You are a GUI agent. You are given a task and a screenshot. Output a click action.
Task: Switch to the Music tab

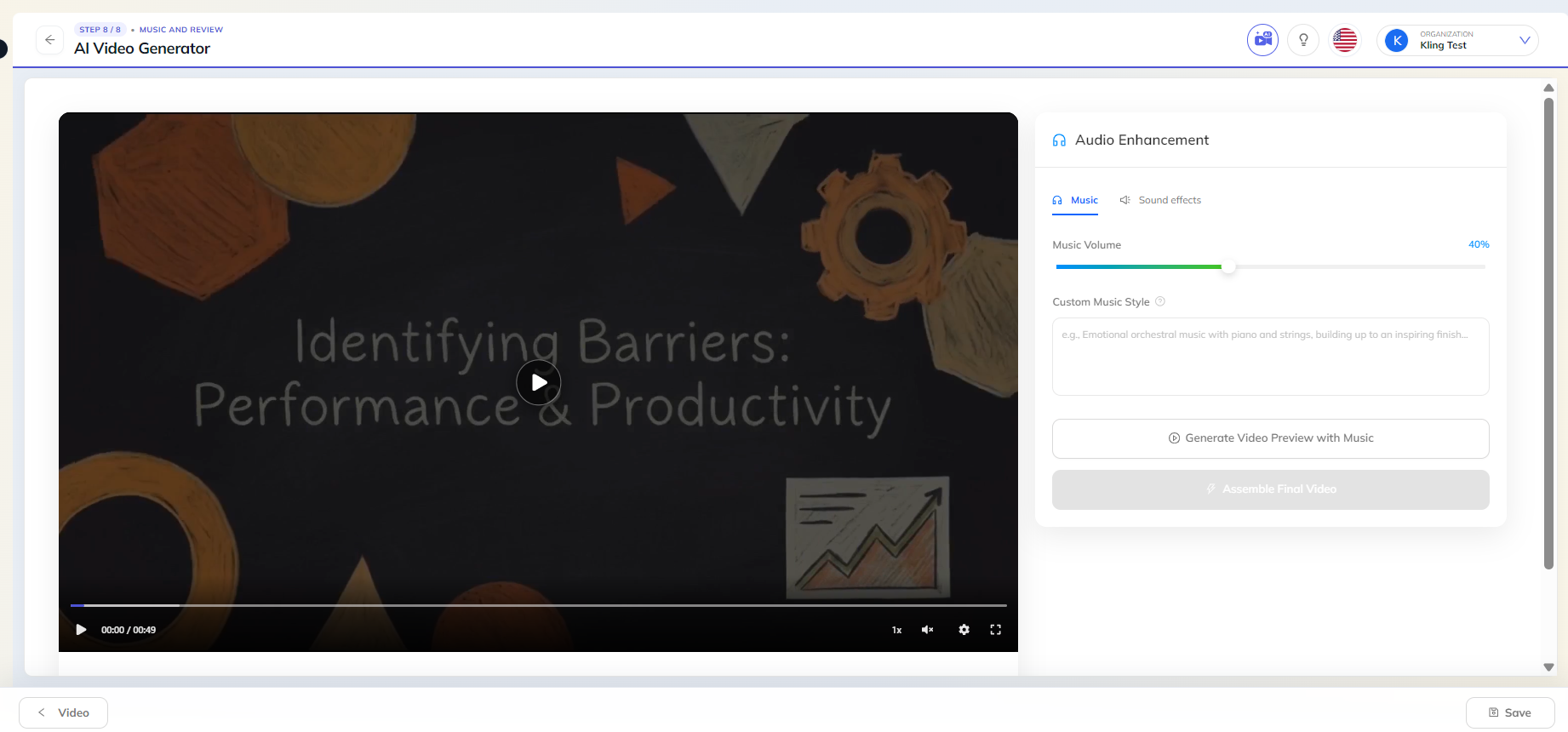coord(1075,200)
